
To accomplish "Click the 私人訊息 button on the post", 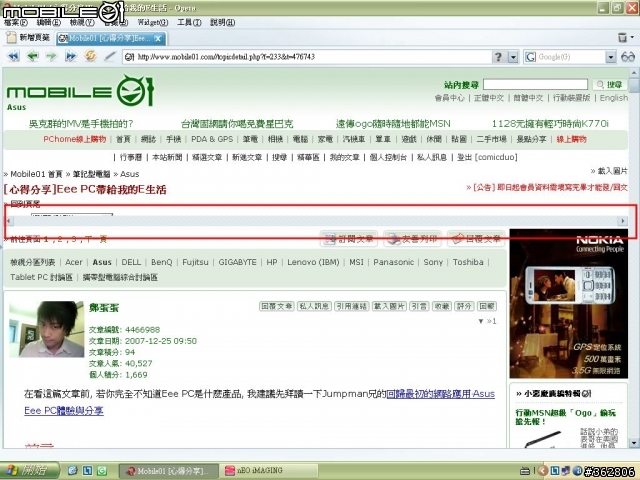I will [314, 306].
